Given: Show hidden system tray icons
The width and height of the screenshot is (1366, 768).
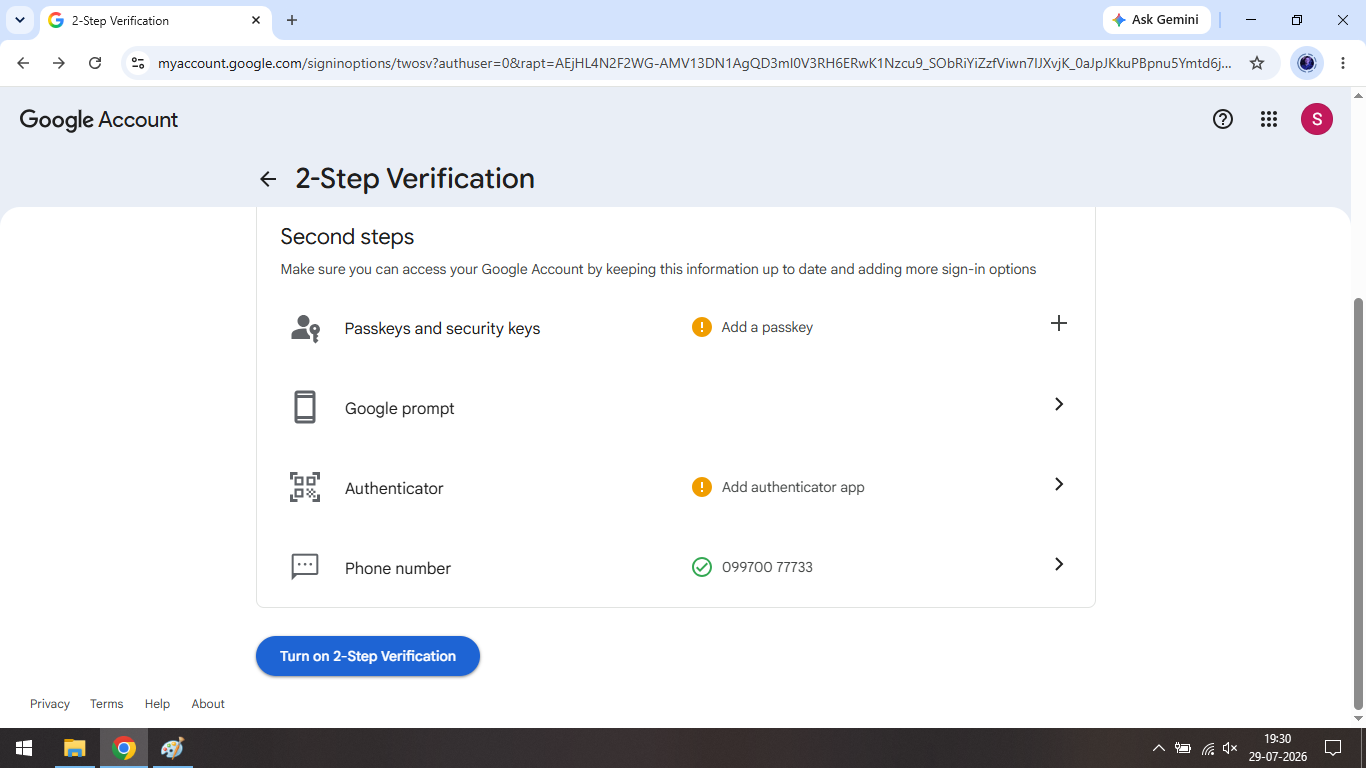Looking at the screenshot, I should [x=1158, y=748].
